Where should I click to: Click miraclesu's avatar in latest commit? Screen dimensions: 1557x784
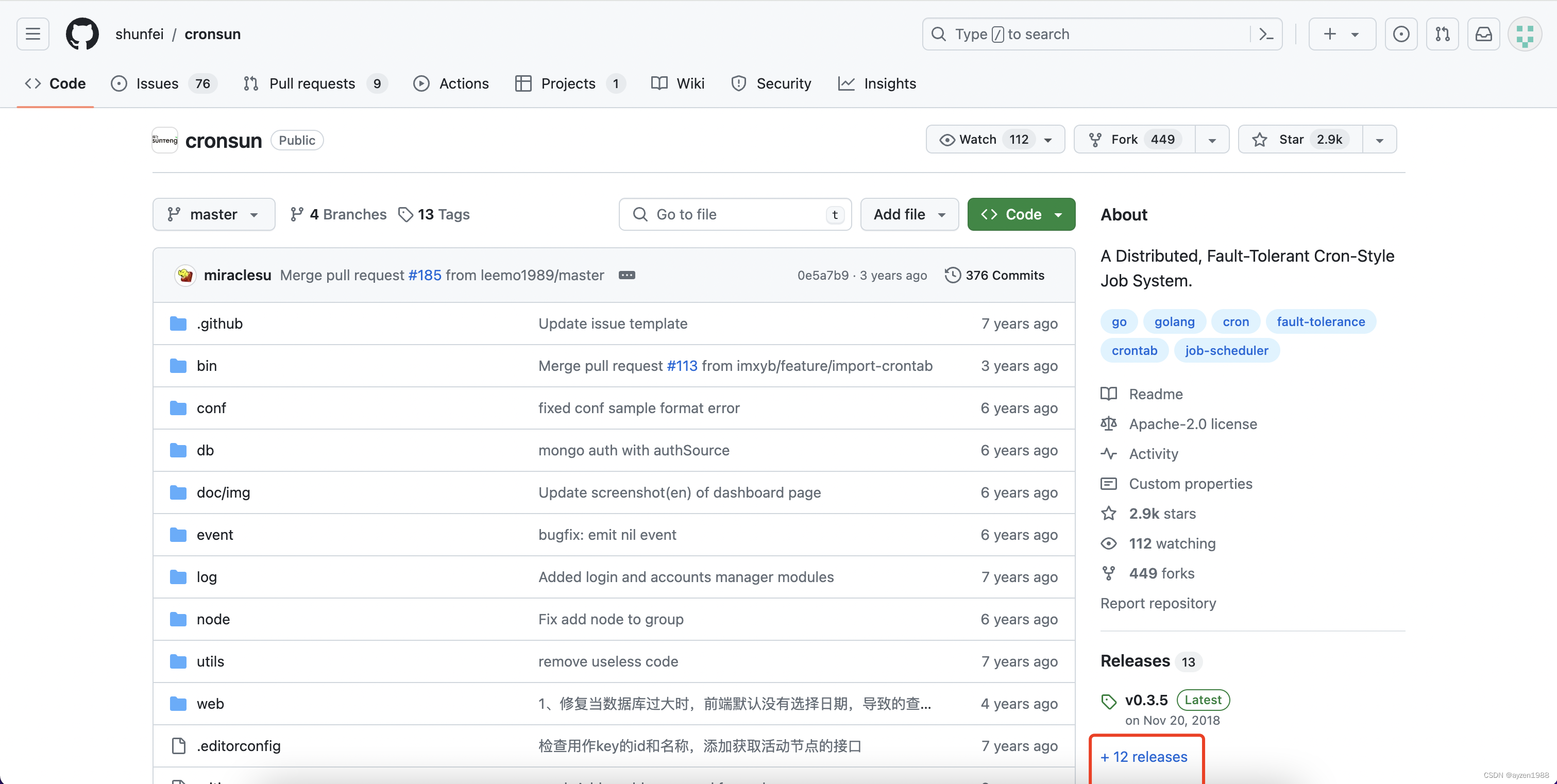(x=185, y=275)
